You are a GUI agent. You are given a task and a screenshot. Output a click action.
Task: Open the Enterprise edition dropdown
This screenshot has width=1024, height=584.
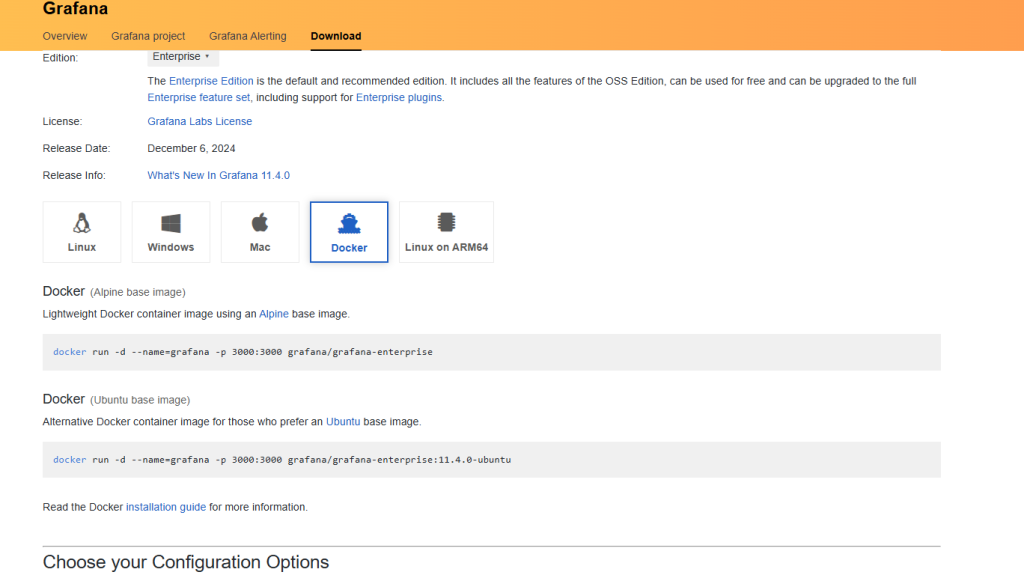(x=183, y=57)
